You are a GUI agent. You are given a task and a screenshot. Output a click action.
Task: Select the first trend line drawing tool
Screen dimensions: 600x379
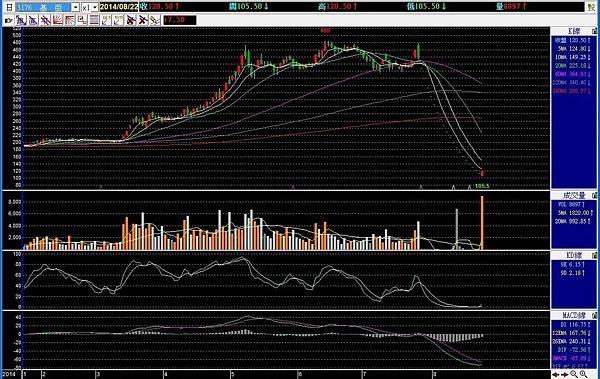(x=21, y=20)
